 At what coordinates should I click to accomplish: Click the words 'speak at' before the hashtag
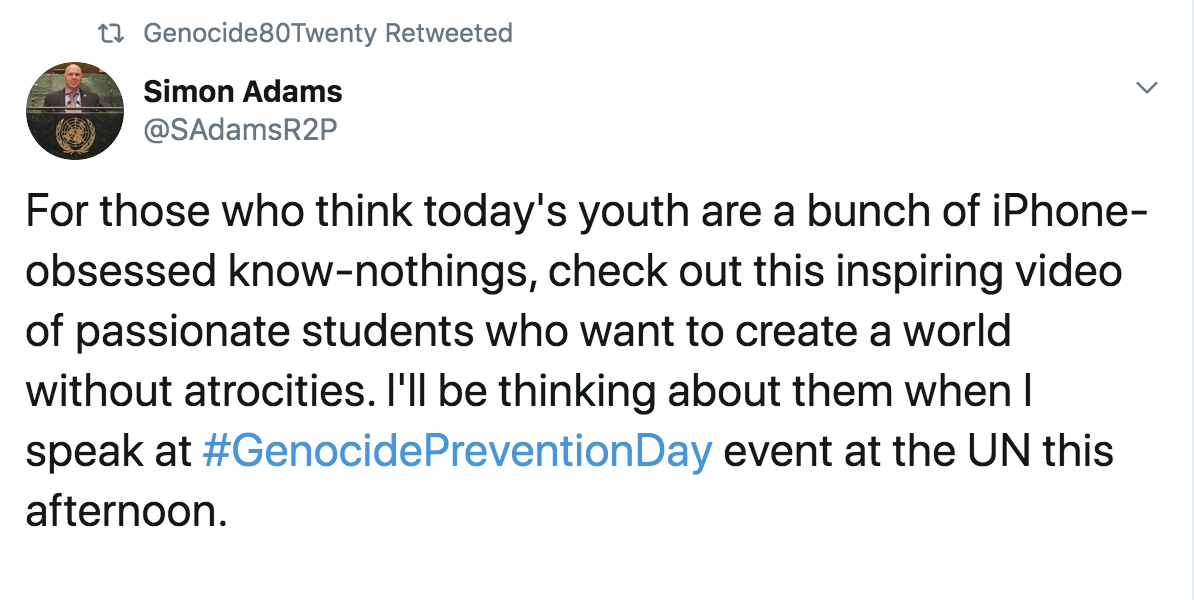[x=109, y=451]
